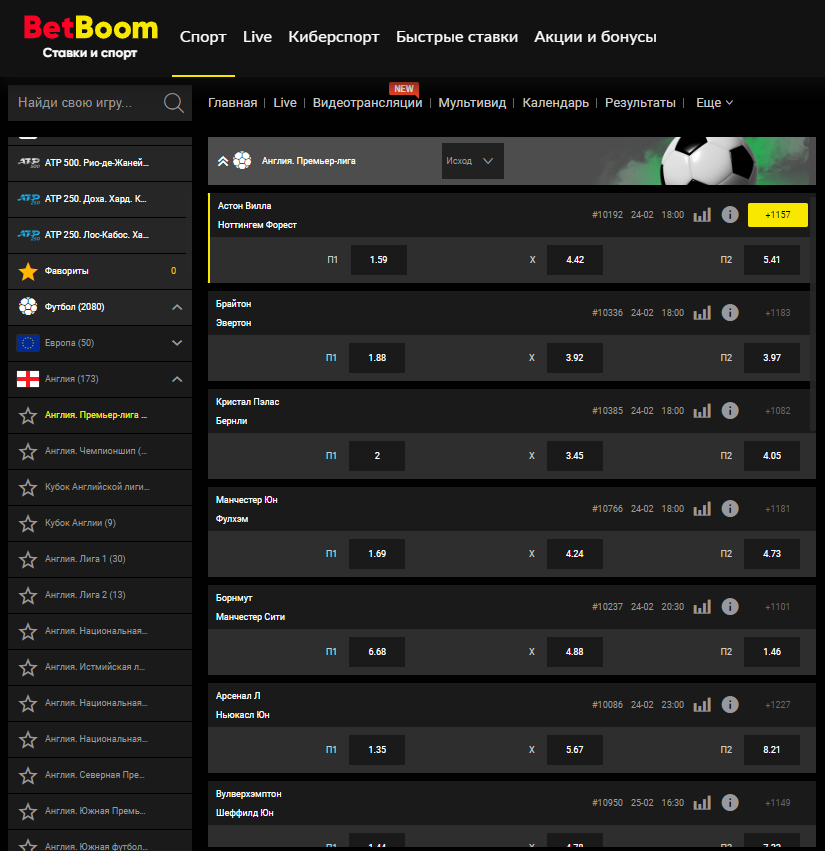The height and width of the screenshot is (851, 825).
Task: Favorite Англия. Лига 1 (30) with star
Action: pyautogui.click(x=28, y=559)
